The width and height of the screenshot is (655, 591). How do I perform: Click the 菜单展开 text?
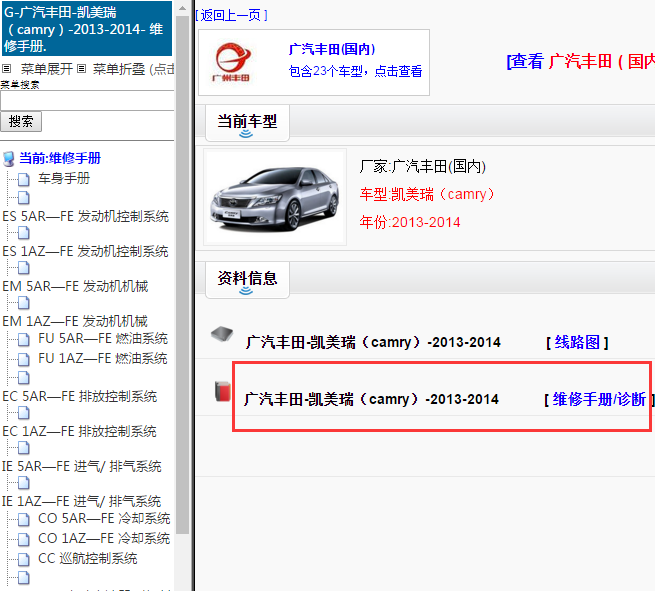click(x=47, y=69)
